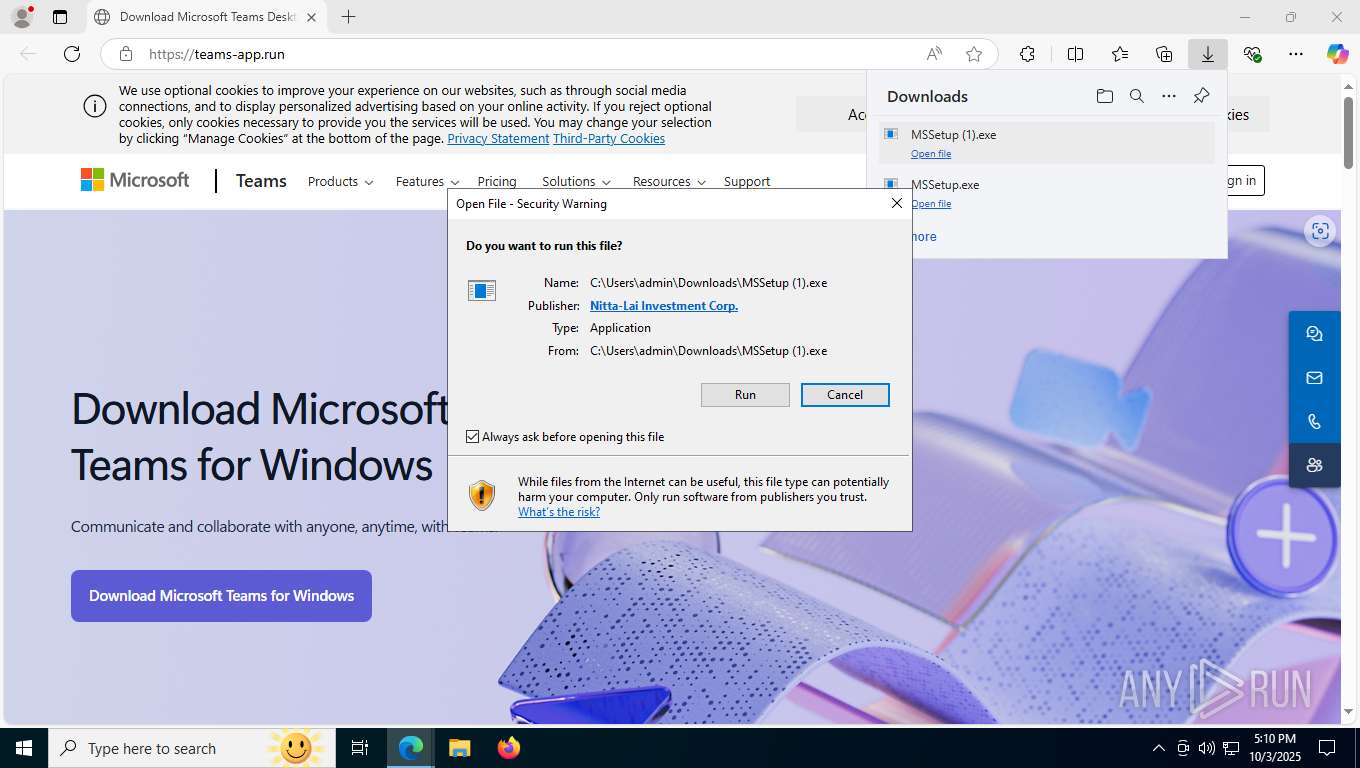Open Nitta-Lai Investment Corp. publisher link
The width and height of the screenshot is (1360, 768).
664,306
